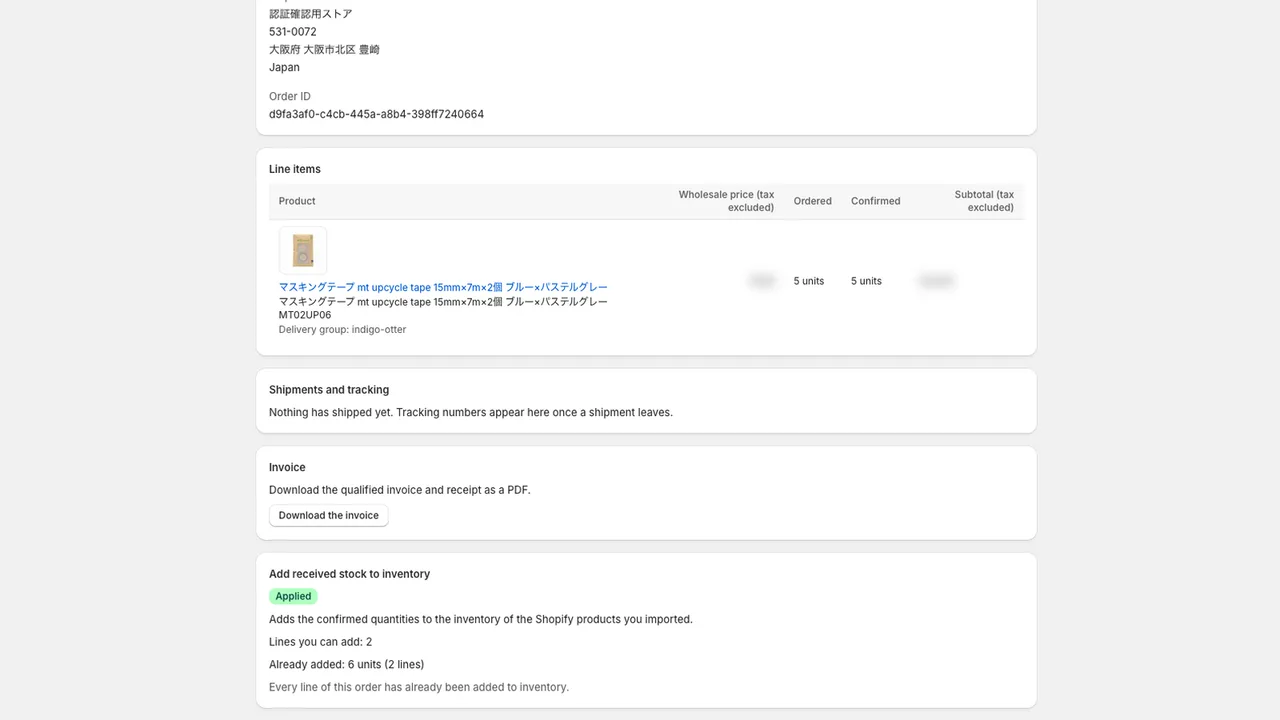The height and width of the screenshot is (720, 1280).
Task: Click the Ordered column header
Action: pos(813,201)
